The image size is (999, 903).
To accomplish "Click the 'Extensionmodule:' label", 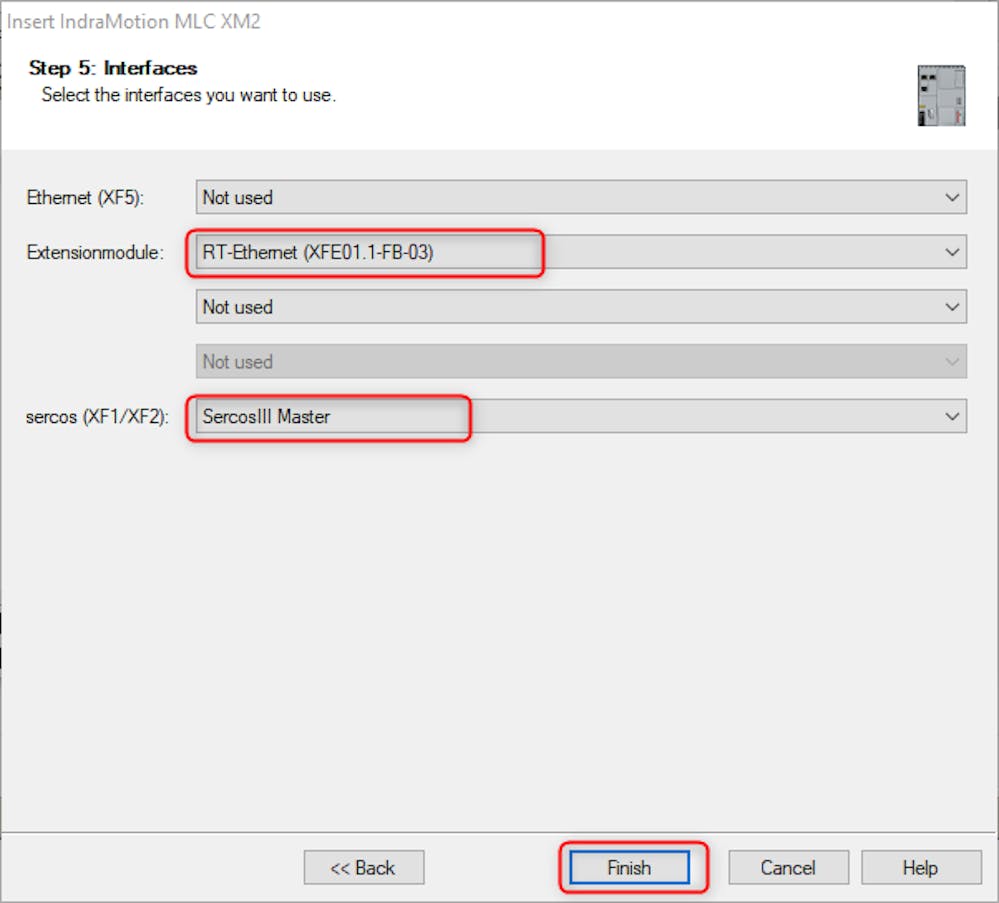I will pos(95,252).
